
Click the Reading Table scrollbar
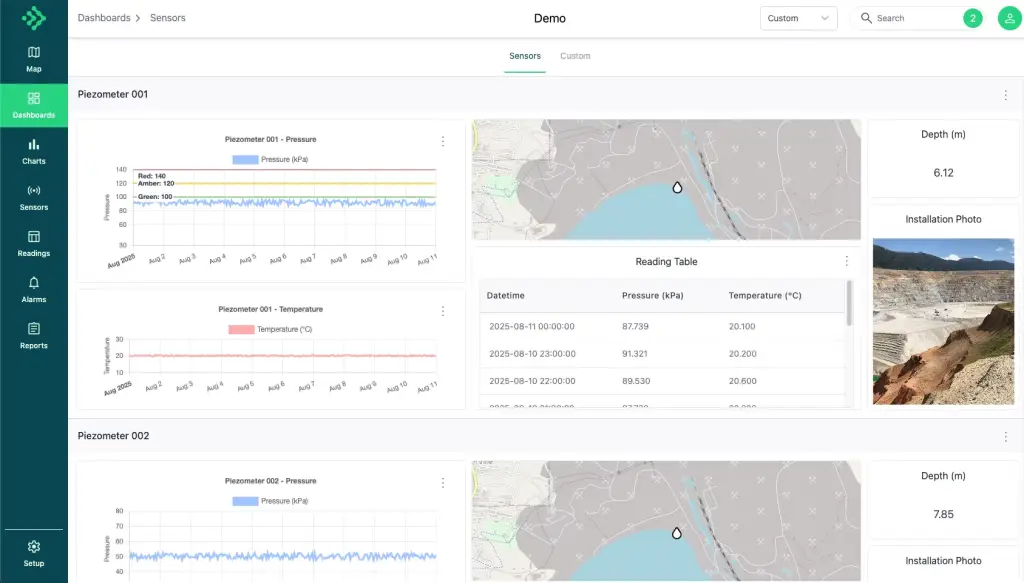849,303
